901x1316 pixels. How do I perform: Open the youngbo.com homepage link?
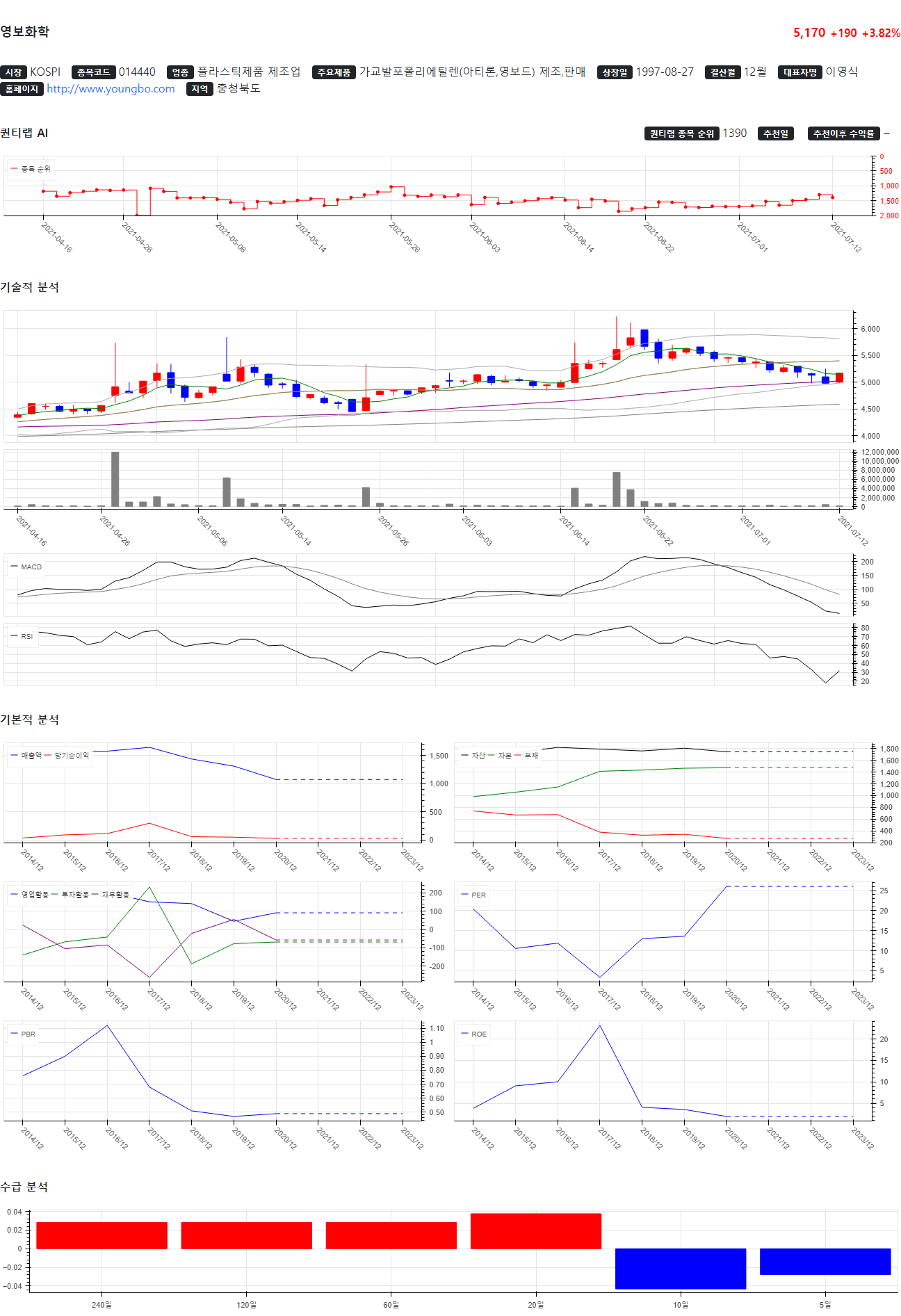111,89
